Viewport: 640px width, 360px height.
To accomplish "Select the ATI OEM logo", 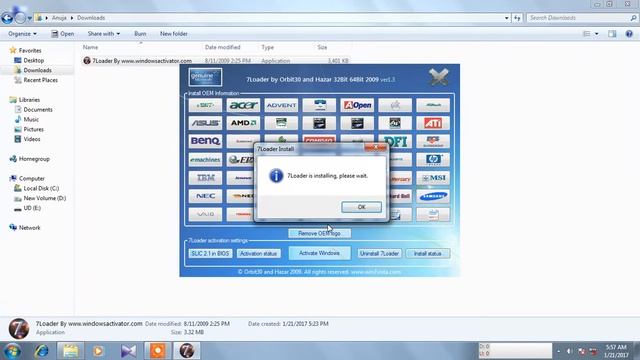I will 433,123.
